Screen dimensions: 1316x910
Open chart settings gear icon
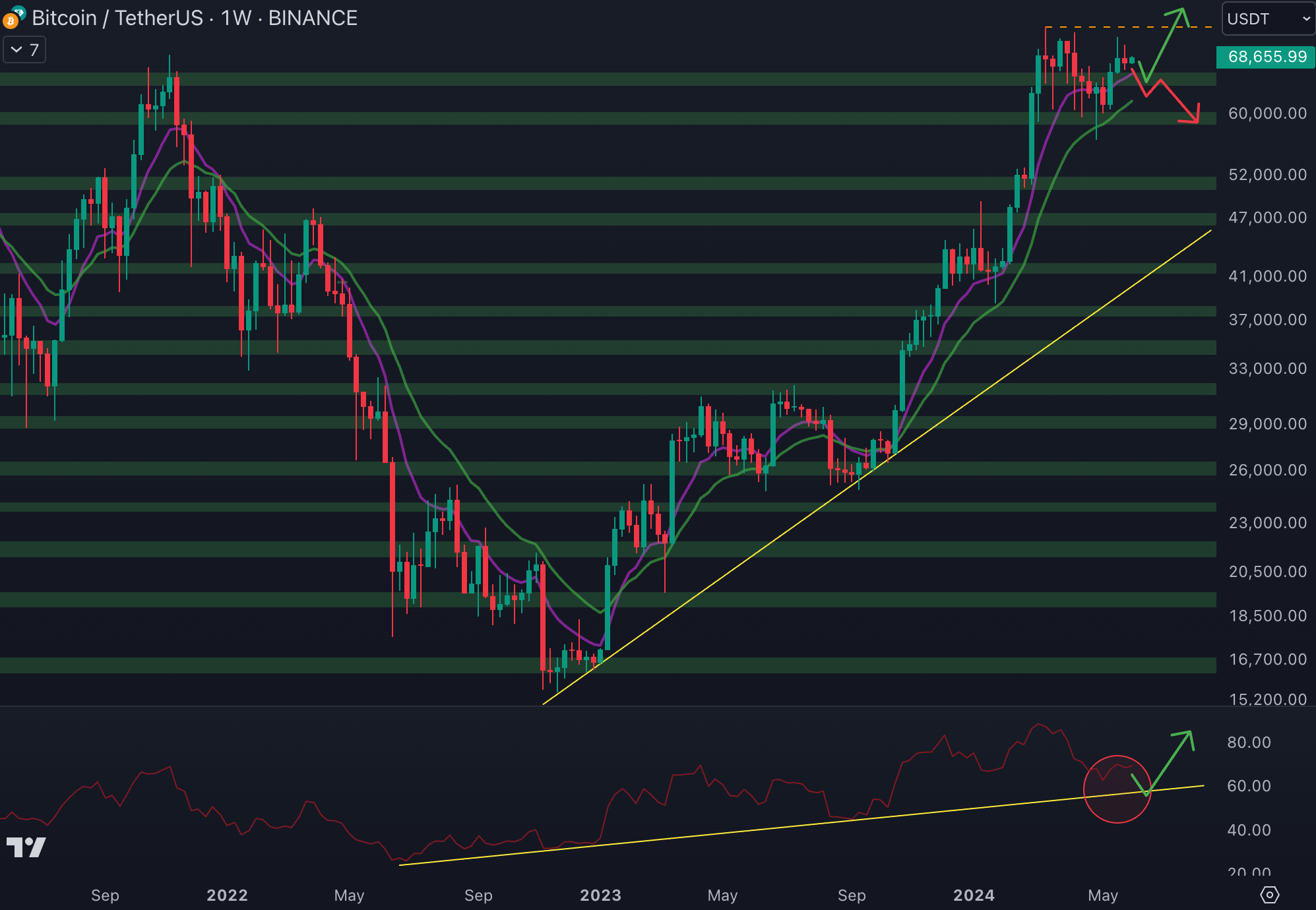point(1269,895)
